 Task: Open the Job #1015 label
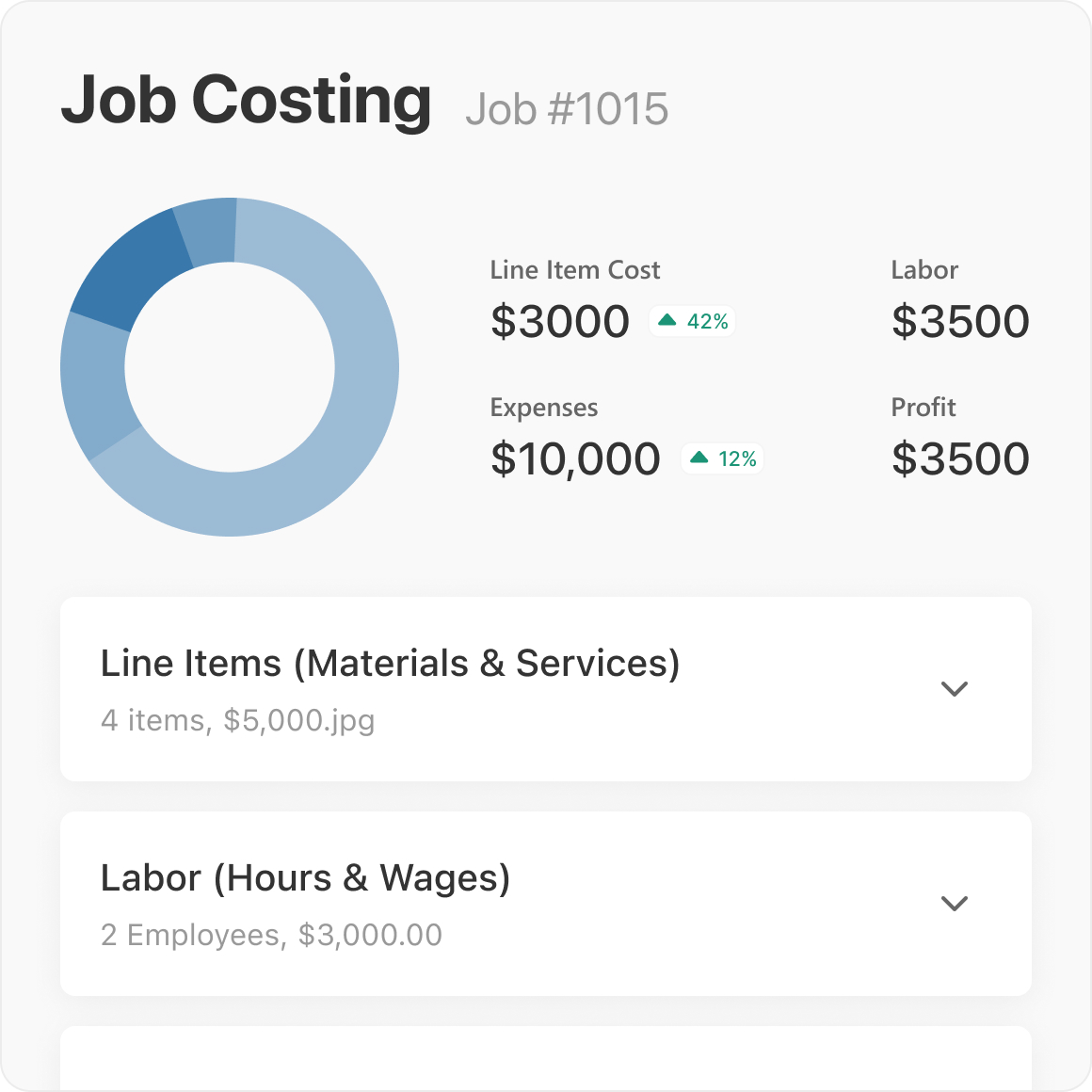coord(567,109)
